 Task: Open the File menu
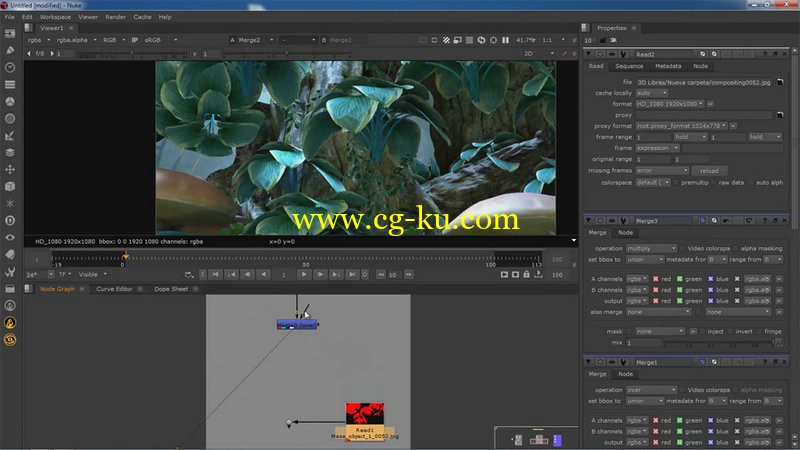click(x=10, y=17)
